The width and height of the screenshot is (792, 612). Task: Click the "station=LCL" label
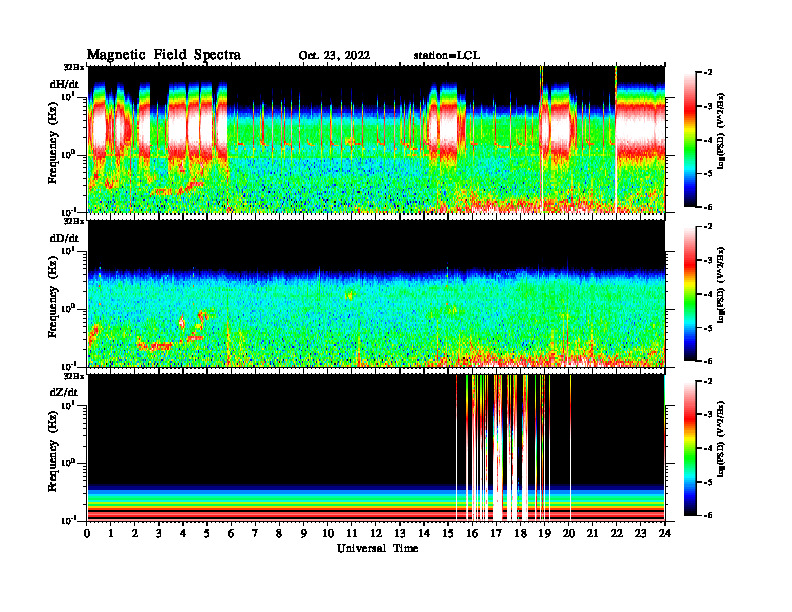point(447,56)
